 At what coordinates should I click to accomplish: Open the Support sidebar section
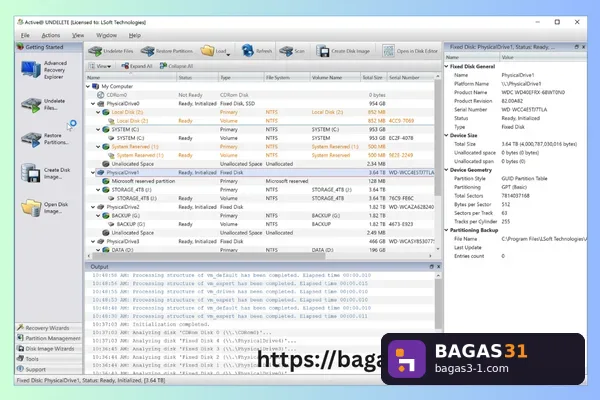coord(49,369)
